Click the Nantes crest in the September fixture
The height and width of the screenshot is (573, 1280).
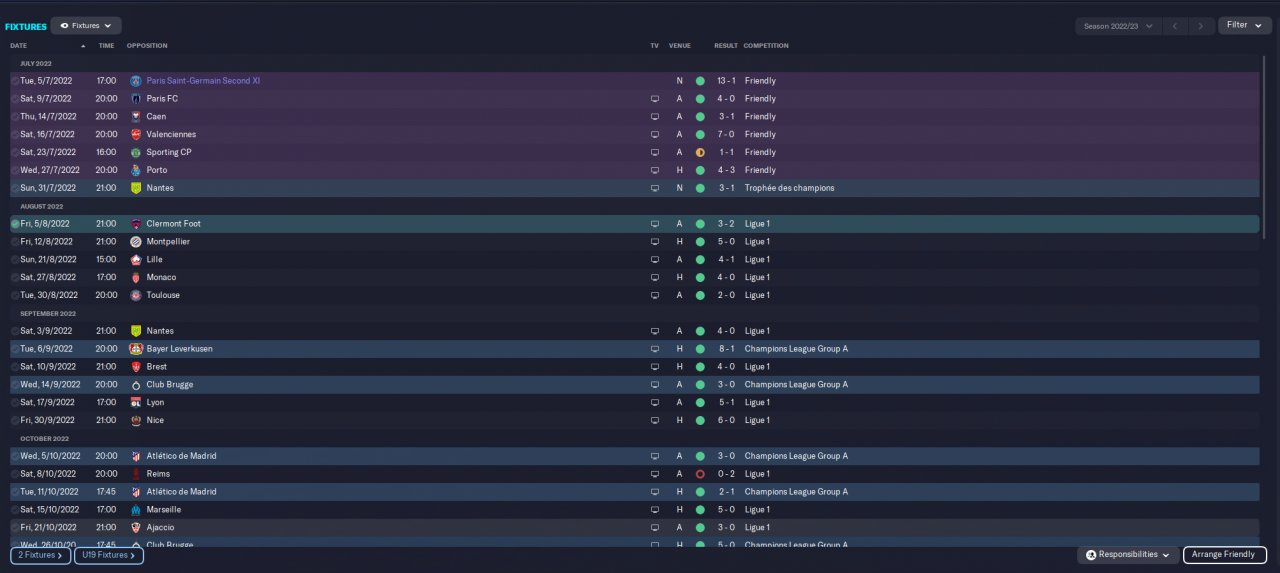coord(136,331)
